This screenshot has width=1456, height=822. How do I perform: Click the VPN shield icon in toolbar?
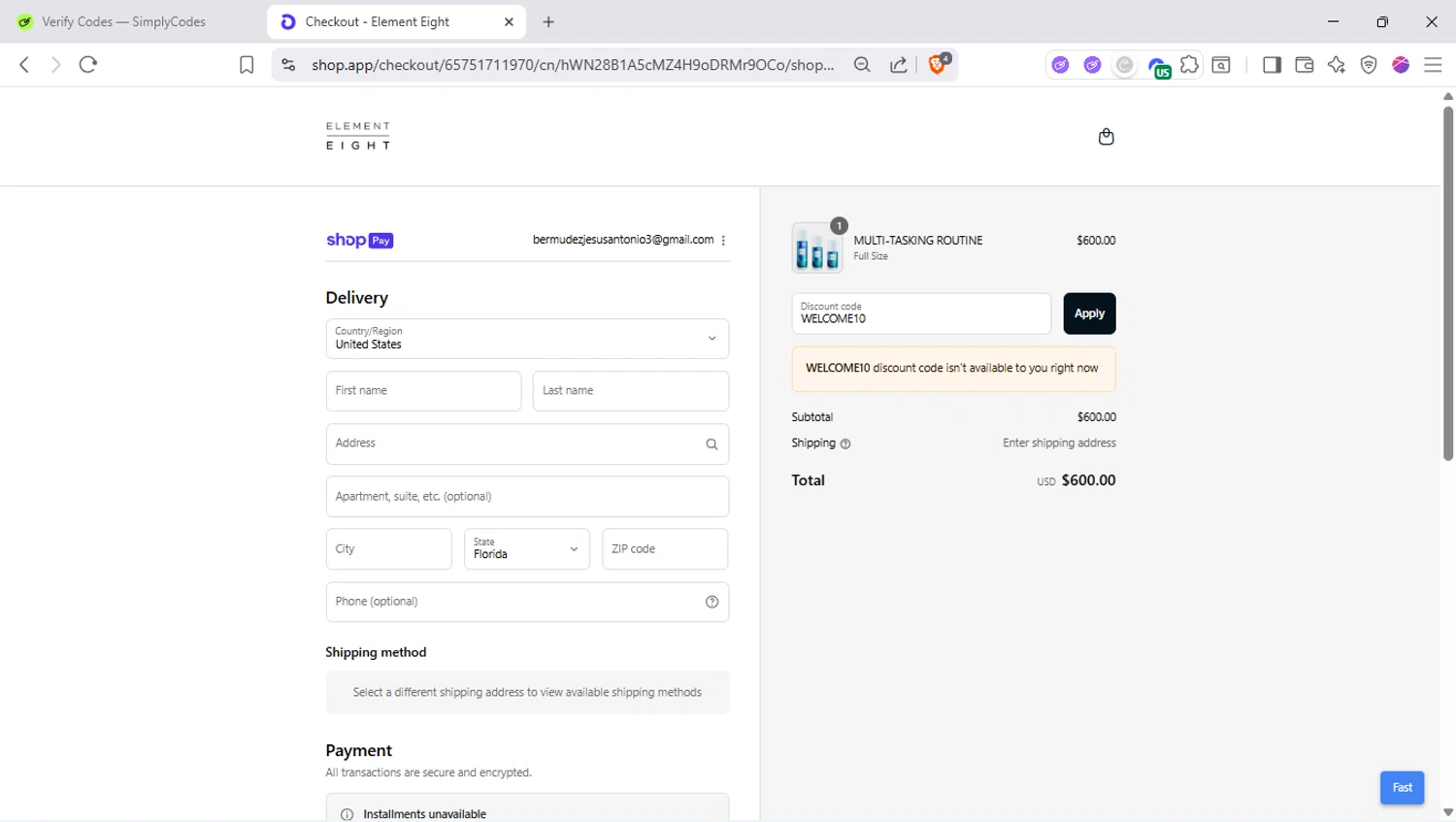tap(1369, 65)
